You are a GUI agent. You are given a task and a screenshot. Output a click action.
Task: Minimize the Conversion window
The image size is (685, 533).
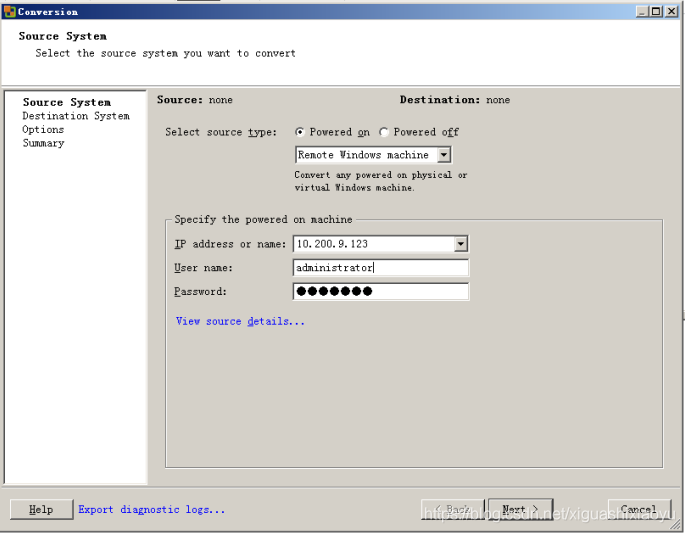[x=642, y=11]
